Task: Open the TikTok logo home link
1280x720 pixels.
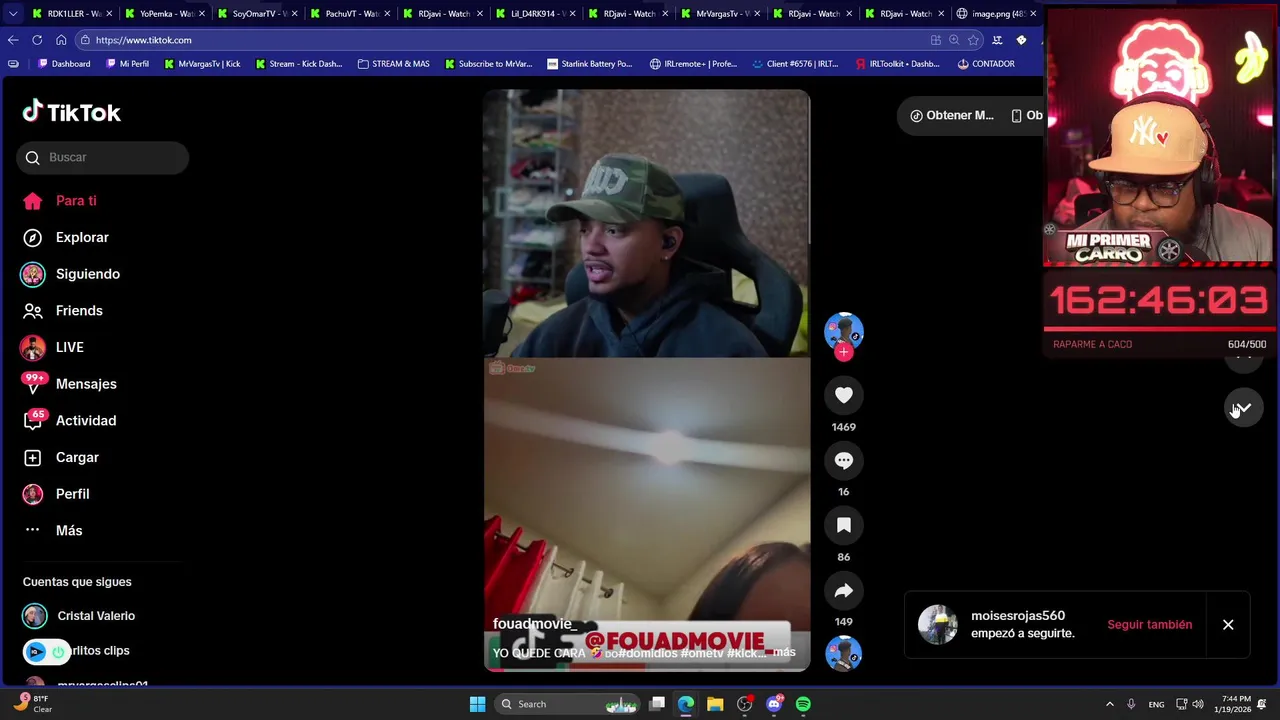Action: pyautogui.click(x=72, y=112)
